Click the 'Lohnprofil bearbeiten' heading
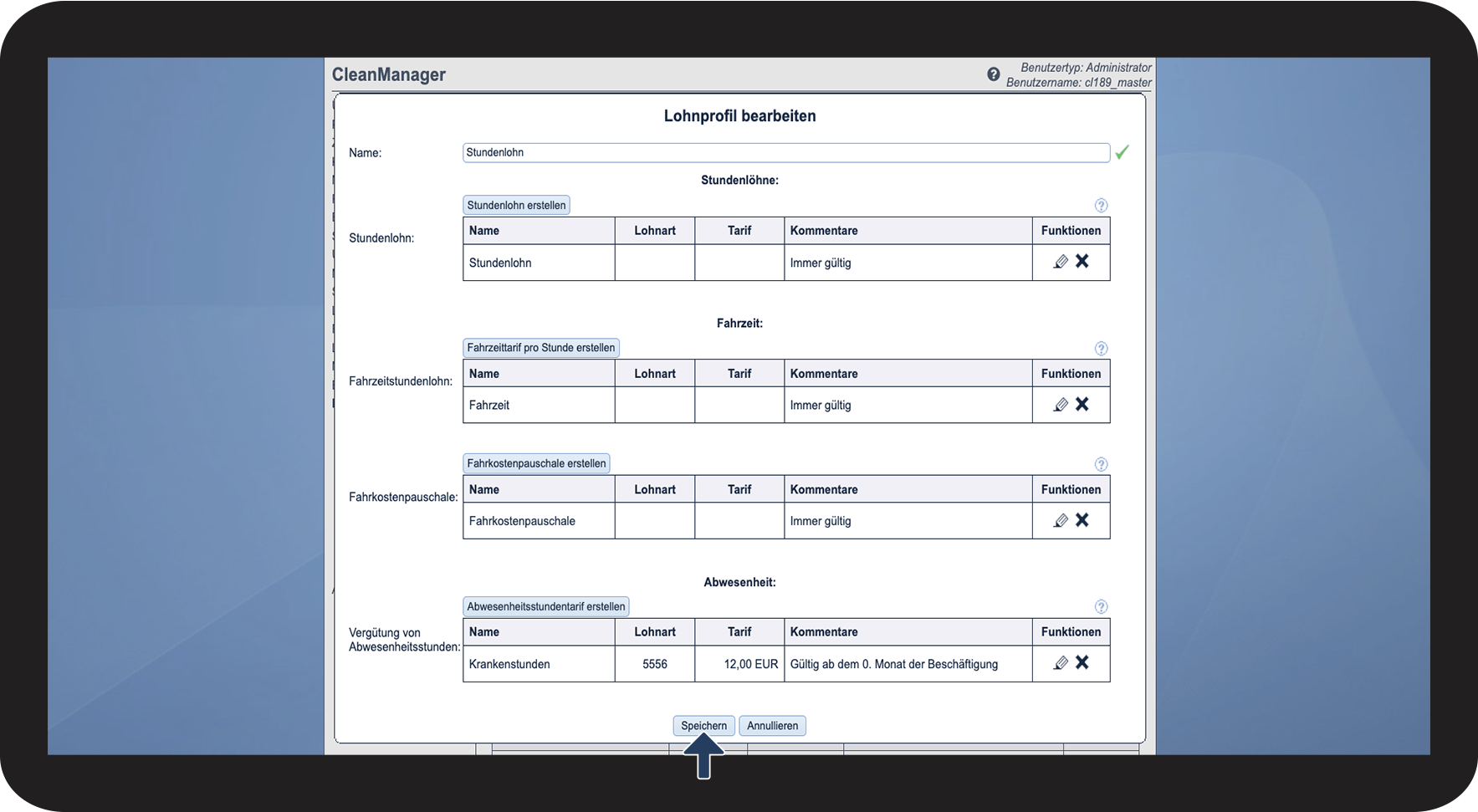This screenshot has height=812, width=1478. (740, 116)
